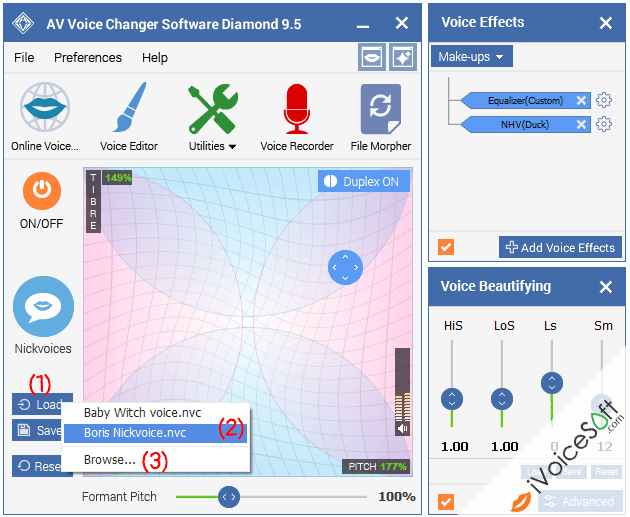Click the lips panel icon in menu bar
The image size is (630, 517).
tap(372, 57)
